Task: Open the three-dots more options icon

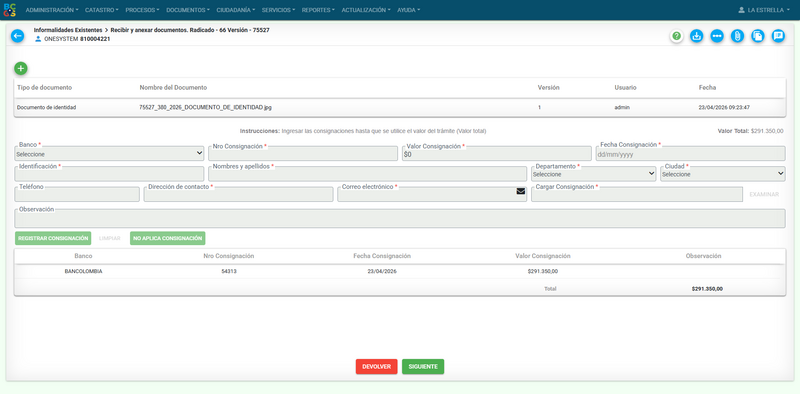Action: coord(717,36)
